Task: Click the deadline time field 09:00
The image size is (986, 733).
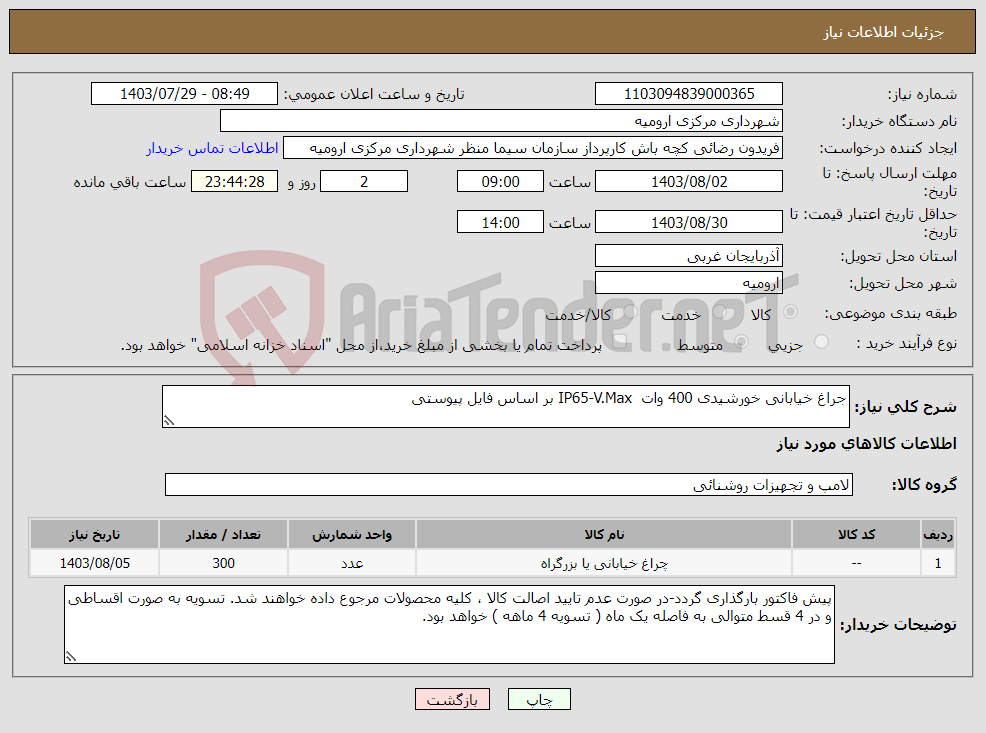Action: pos(500,181)
